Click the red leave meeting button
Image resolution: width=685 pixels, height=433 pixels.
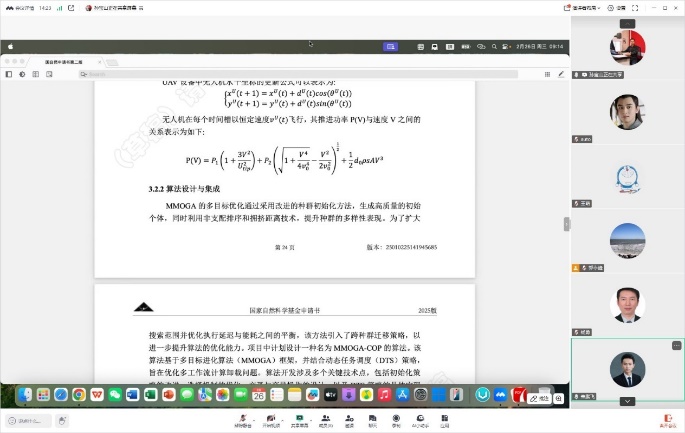pyautogui.click(x=663, y=419)
